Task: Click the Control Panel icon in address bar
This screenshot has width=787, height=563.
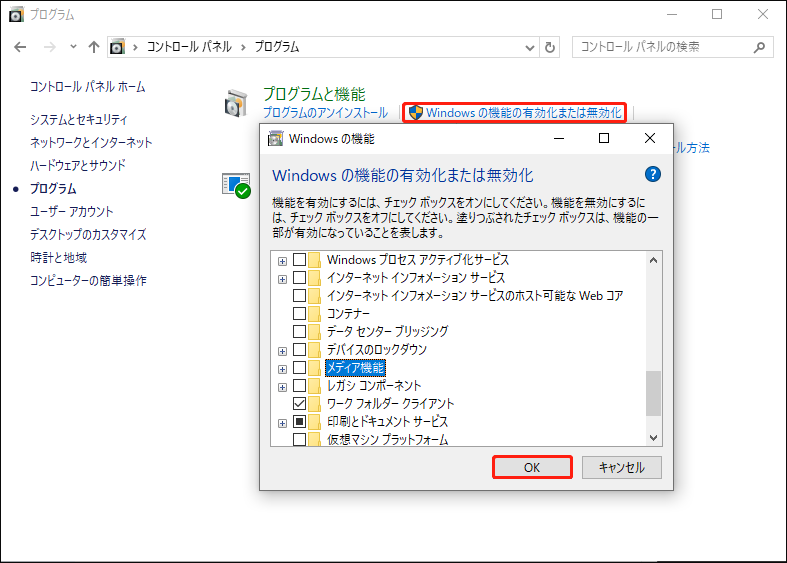Action: 117,47
